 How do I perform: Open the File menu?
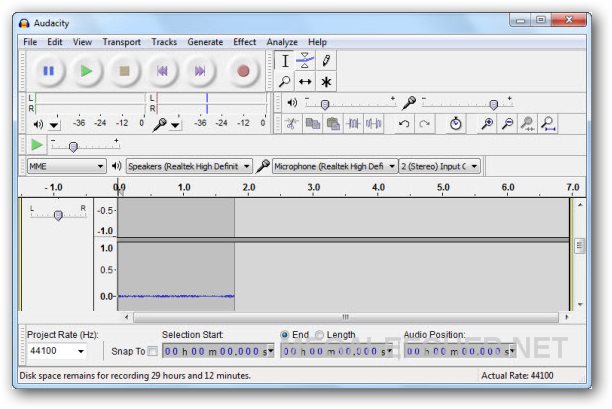click(30, 42)
